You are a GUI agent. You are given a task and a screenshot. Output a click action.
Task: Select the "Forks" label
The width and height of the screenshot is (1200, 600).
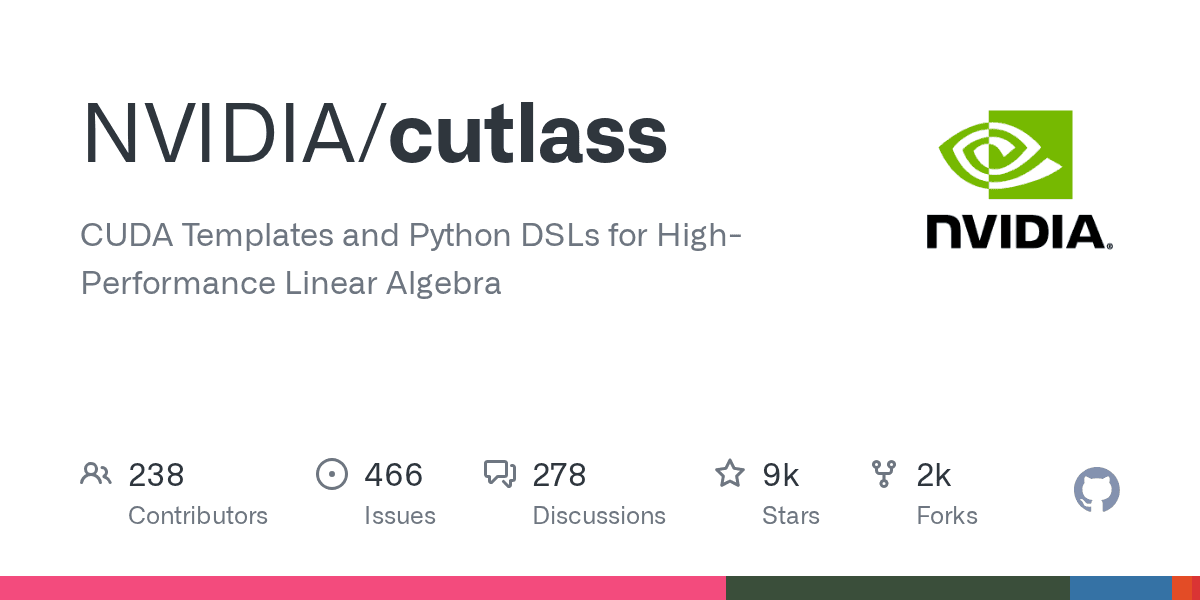tap(947, 516)
